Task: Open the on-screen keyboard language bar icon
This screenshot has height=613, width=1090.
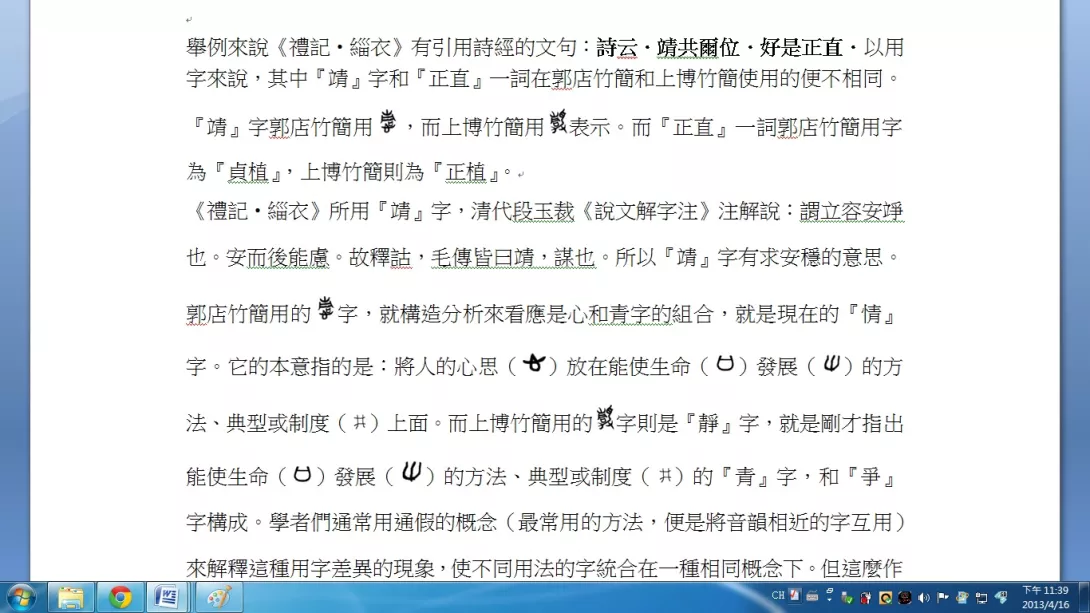Action: point(812,596)
